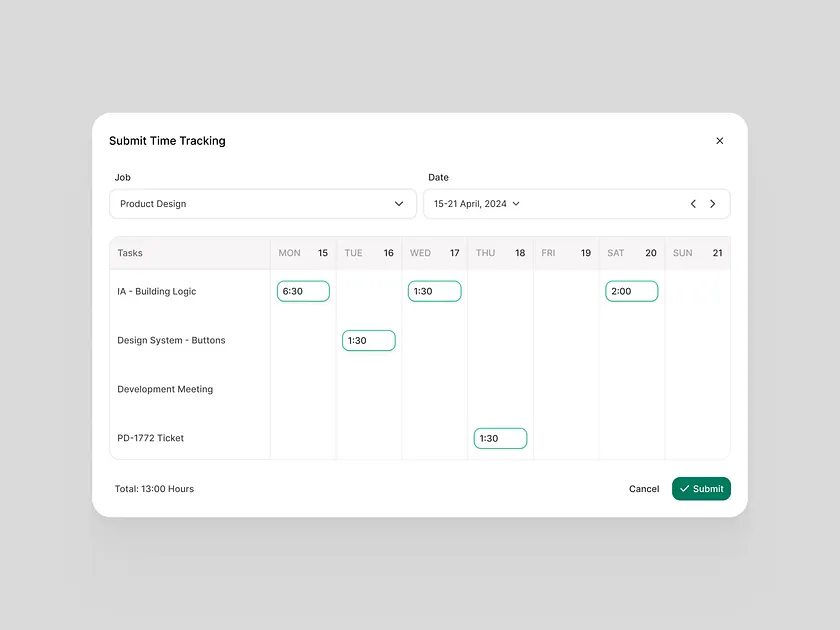Click the Development Meeting task row

[165, 389]
